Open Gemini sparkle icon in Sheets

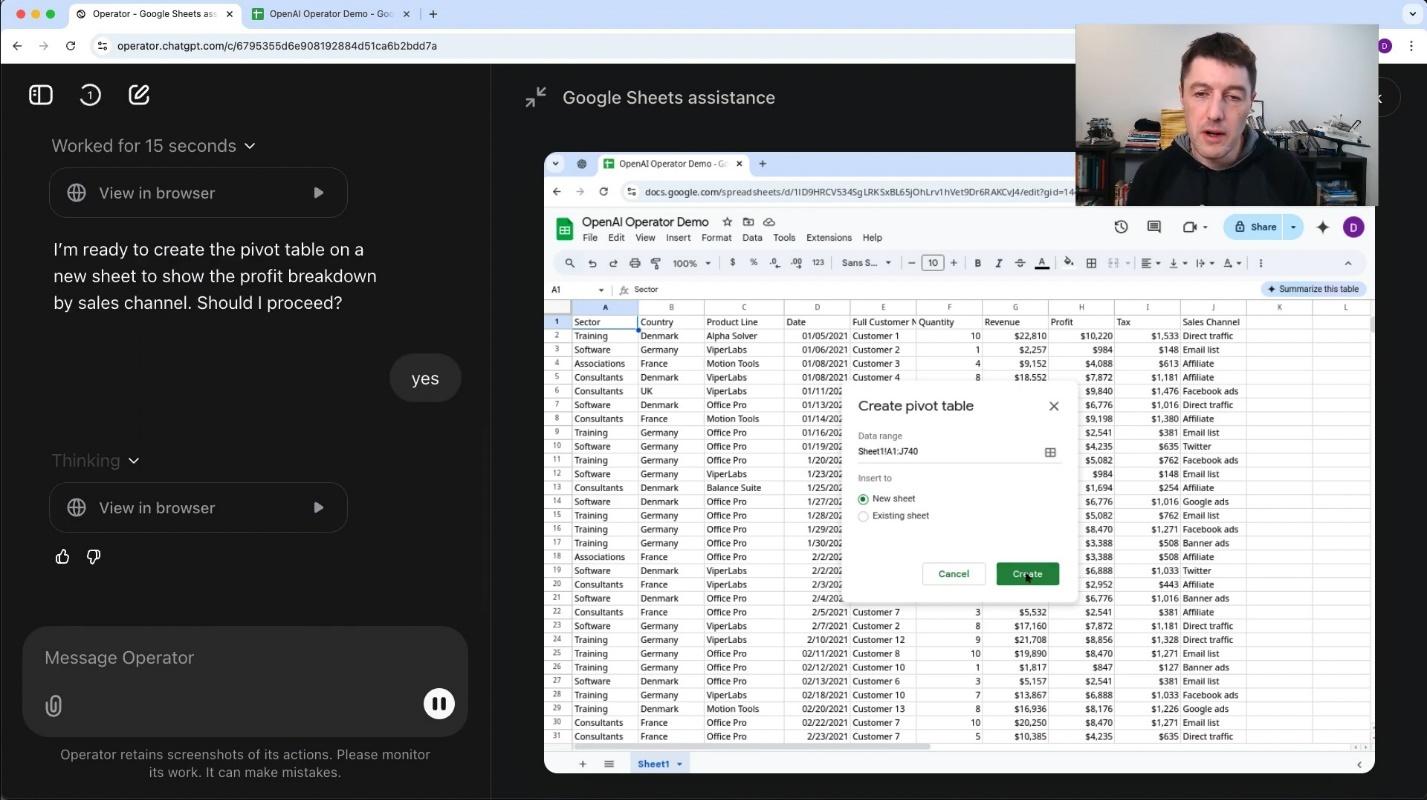(x=1323, y=227)
